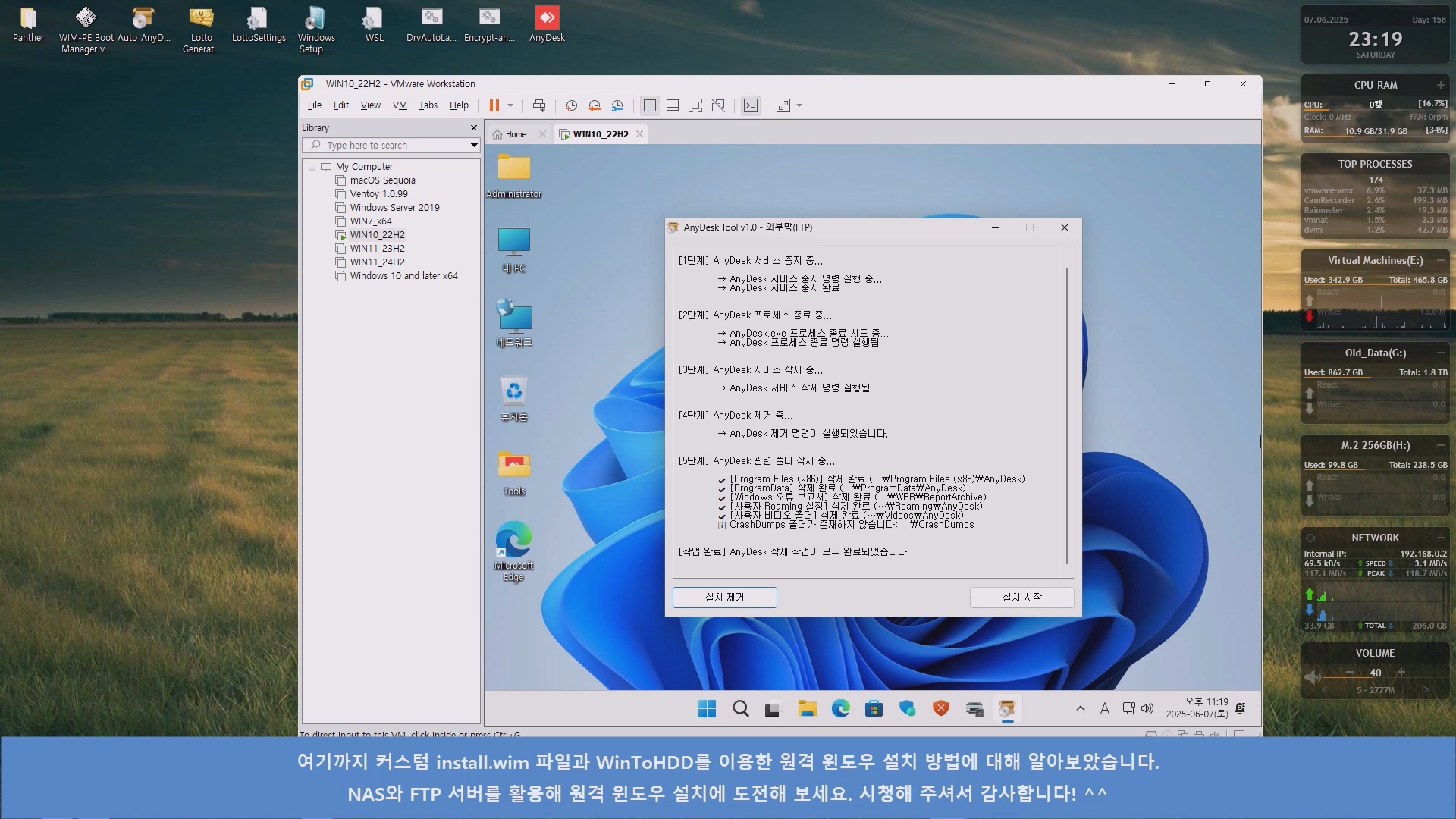Revert VM to previous snapshot icon
The width and height of the screenshot is (1456, 819).
click(595, 105)
